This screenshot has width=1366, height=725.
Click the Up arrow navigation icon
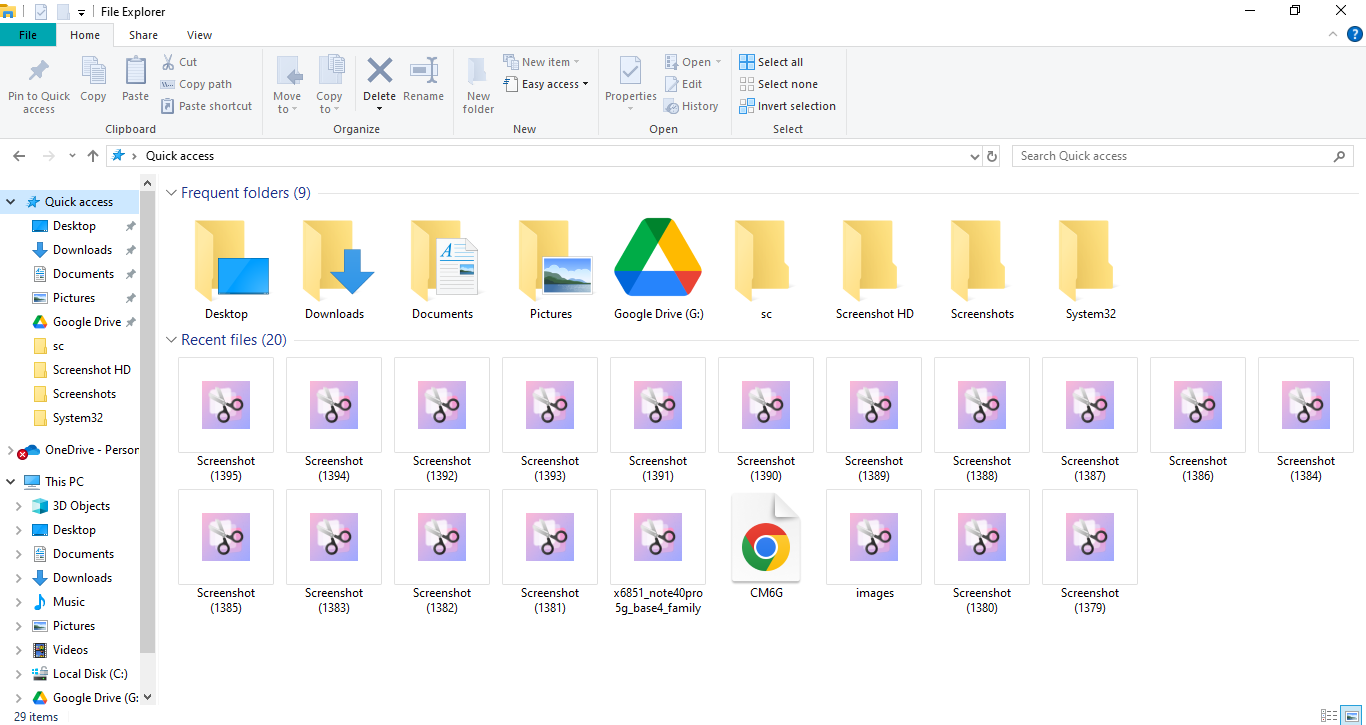93,156
